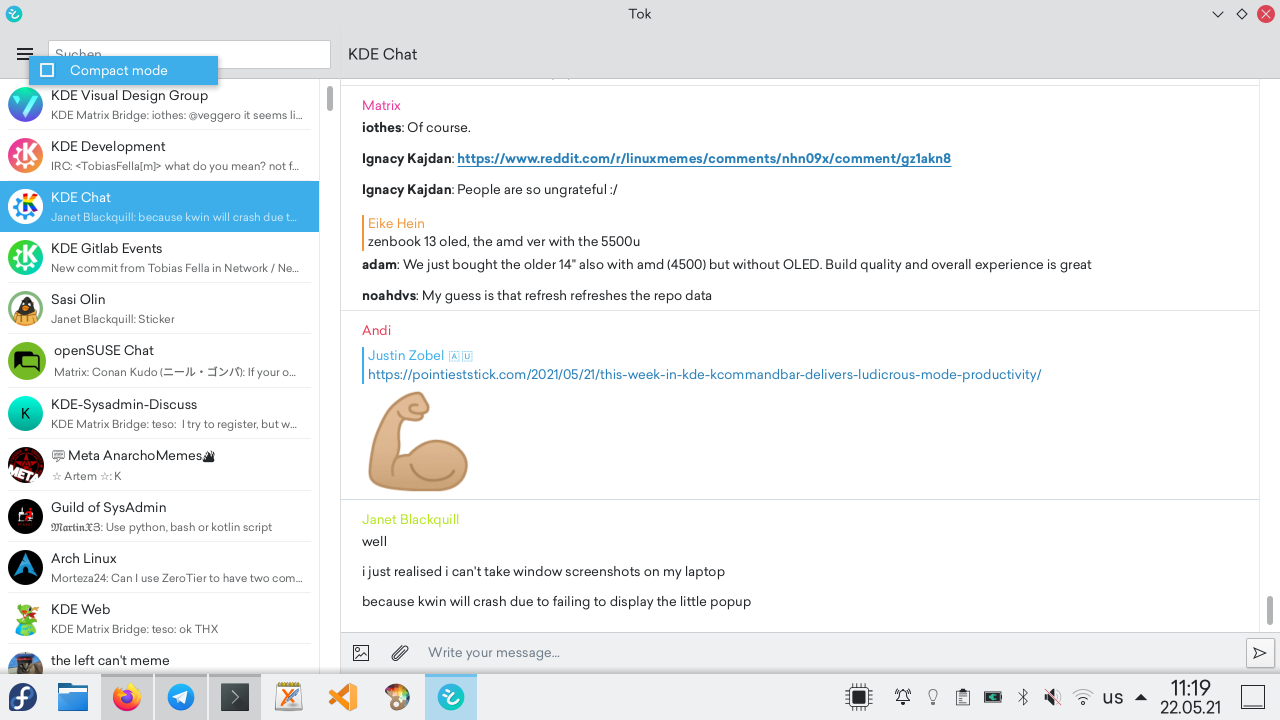Click the us keyboard layout indicator
The image size is (1280, 720).
coord(1113,697)
